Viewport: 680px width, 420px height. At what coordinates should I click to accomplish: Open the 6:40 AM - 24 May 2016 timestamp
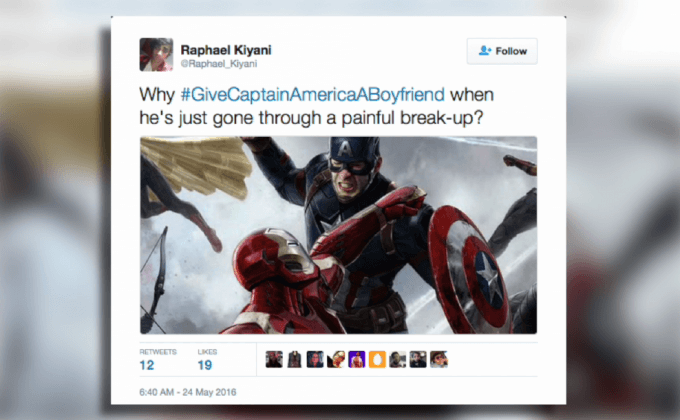coord(188,392)
